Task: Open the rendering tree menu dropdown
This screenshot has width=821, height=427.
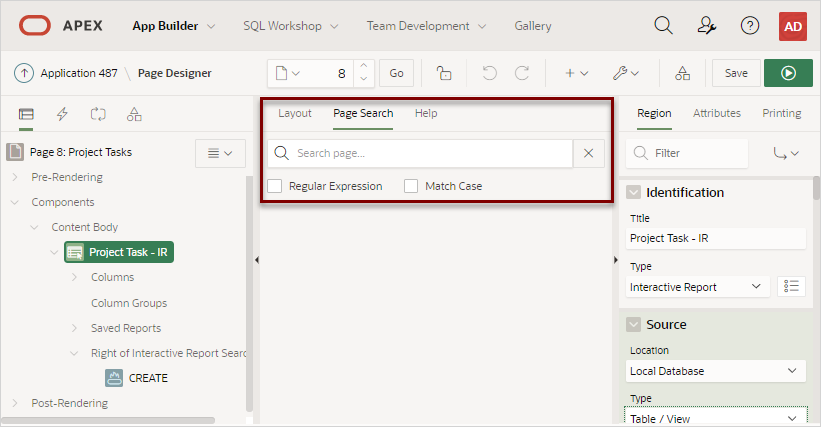Action: (220, 153)
